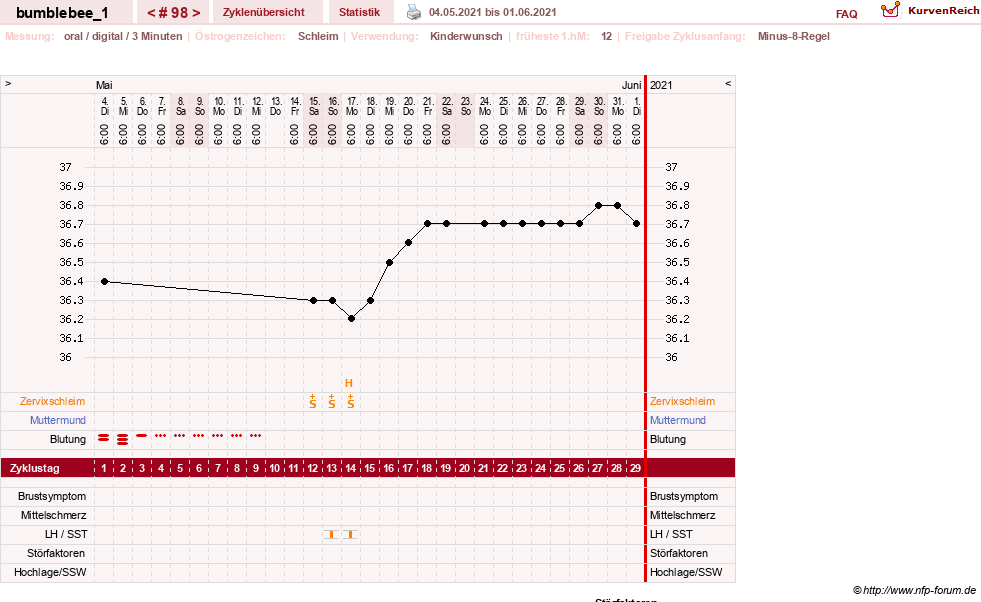981x602 pixels.
Task: Click left Muttermund row label
Action: (x=58, y=420)
